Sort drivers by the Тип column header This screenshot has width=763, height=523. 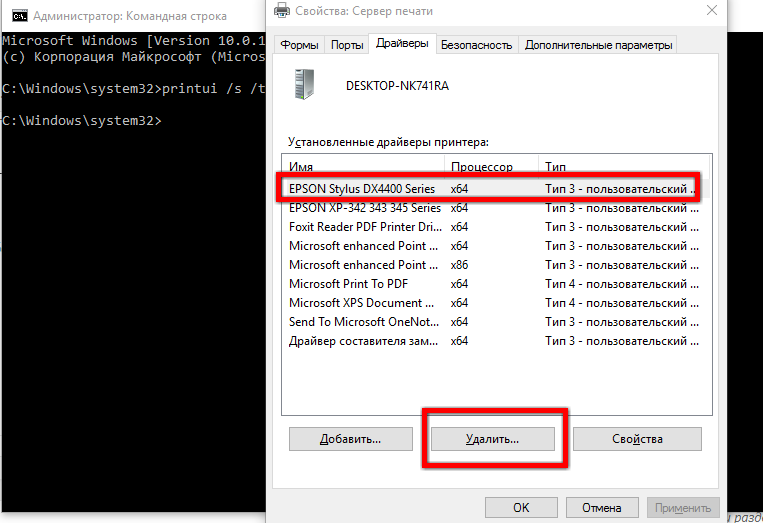pyautogui.click(x=624, y=166)
